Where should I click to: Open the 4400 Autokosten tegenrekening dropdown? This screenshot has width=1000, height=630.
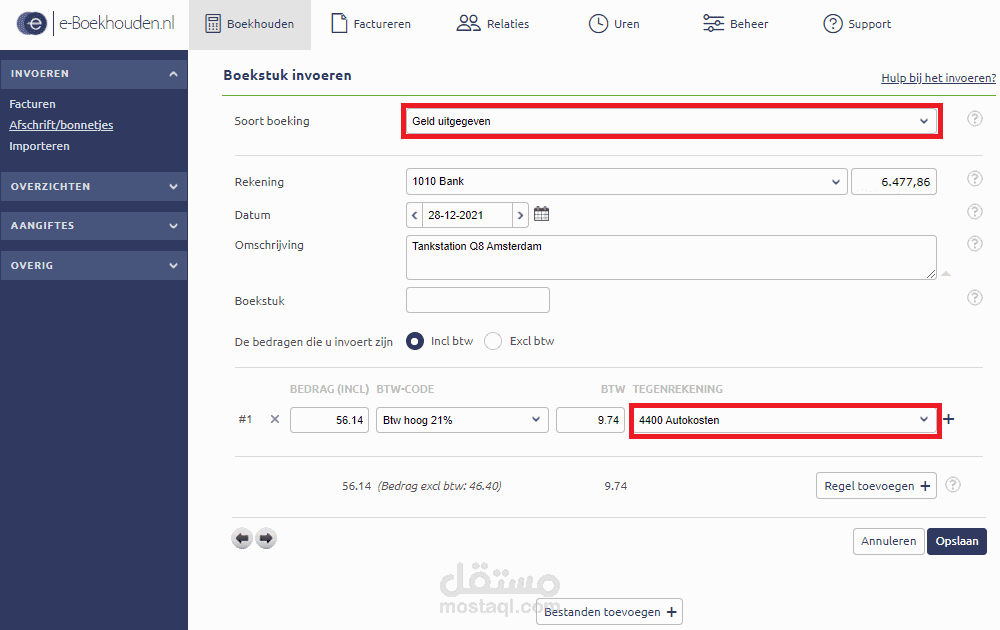[x=784, y=420]
